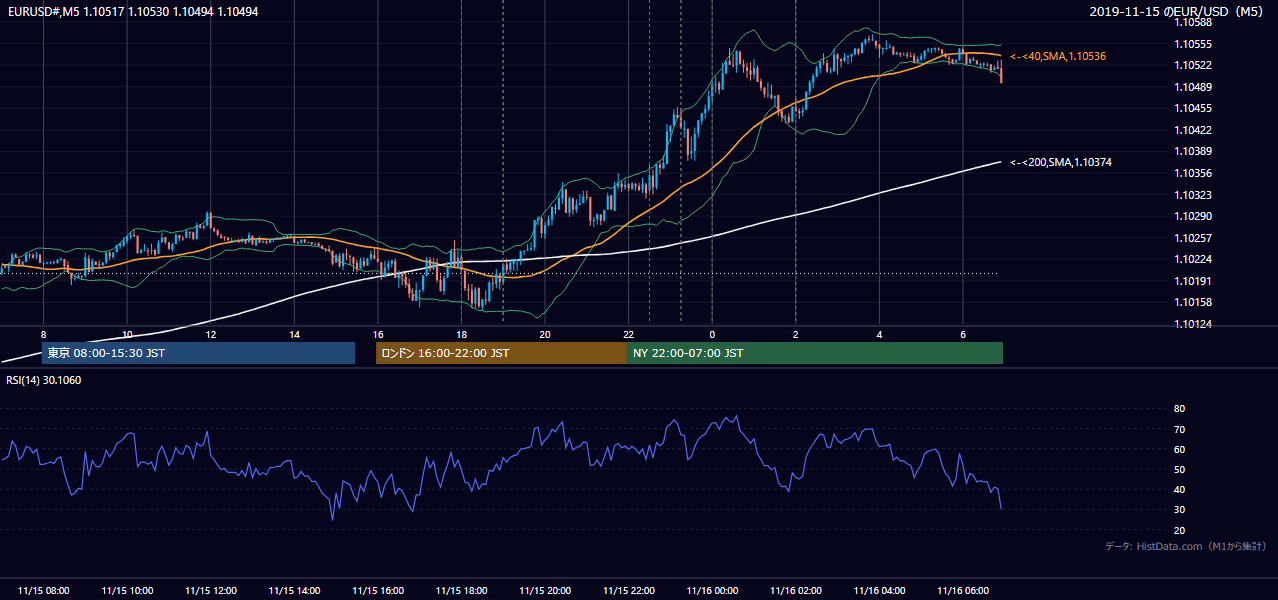The height and width of the screenshot is (600, 1278).
Task: Select the ロンドン 16:00-22:00 JST session bar
Action: (501, 353)
